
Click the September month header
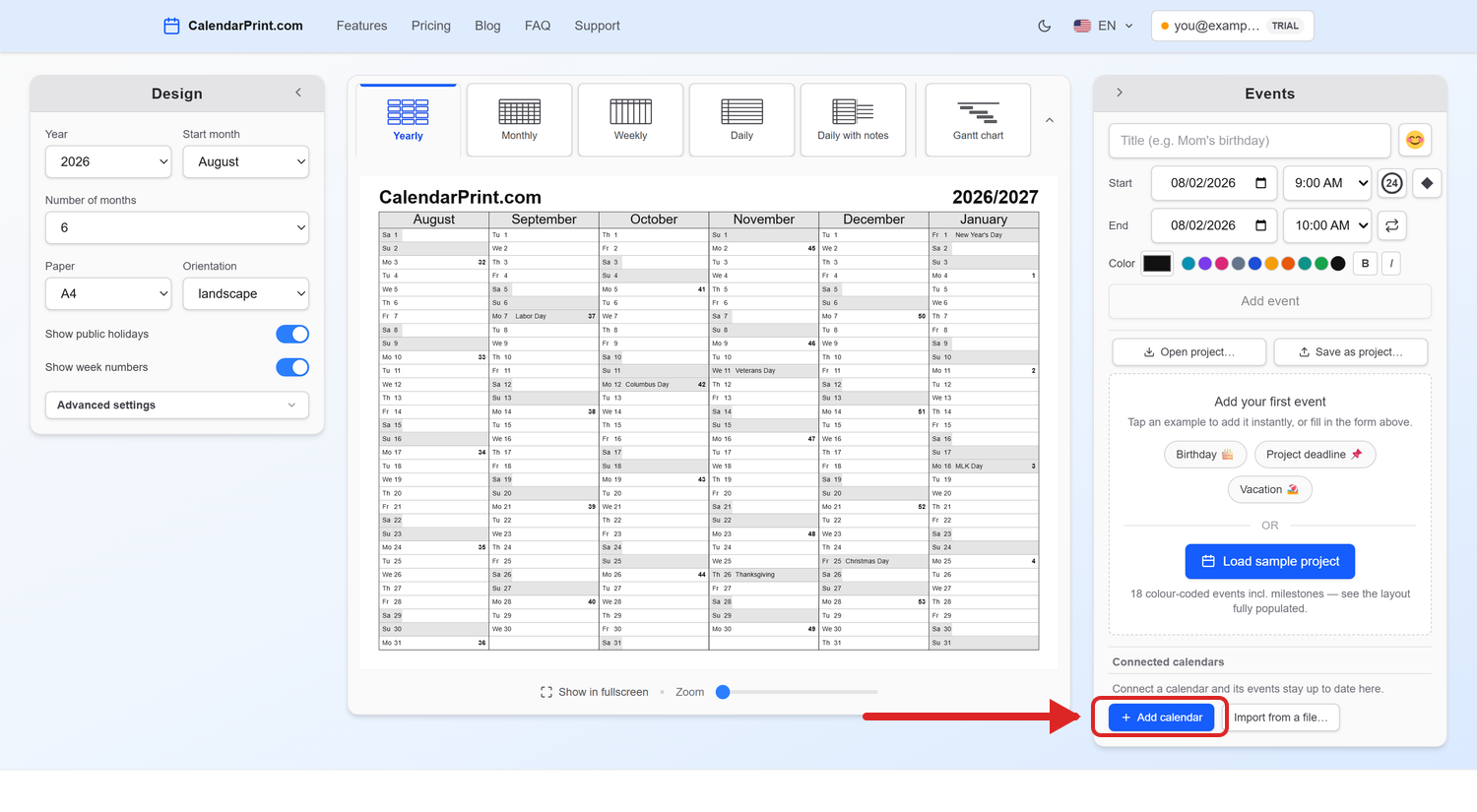tap(544, 219)
